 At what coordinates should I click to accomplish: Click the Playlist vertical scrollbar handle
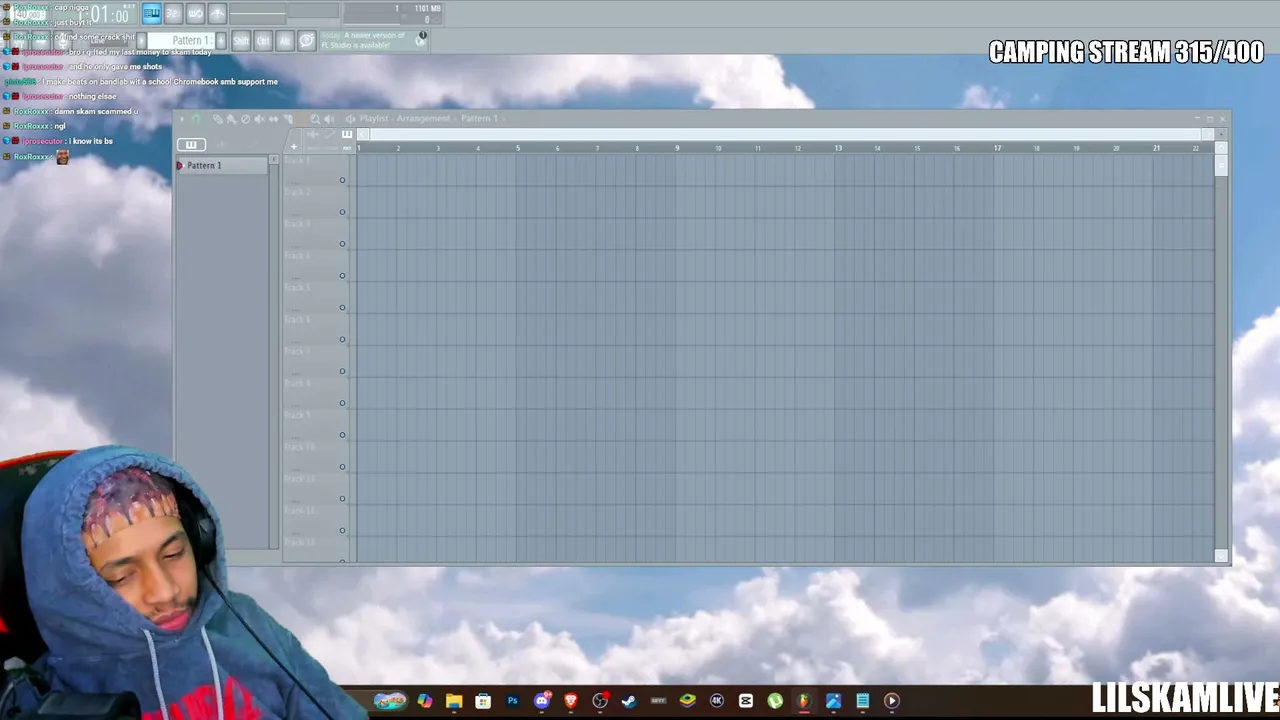(x=1221, y=167)
